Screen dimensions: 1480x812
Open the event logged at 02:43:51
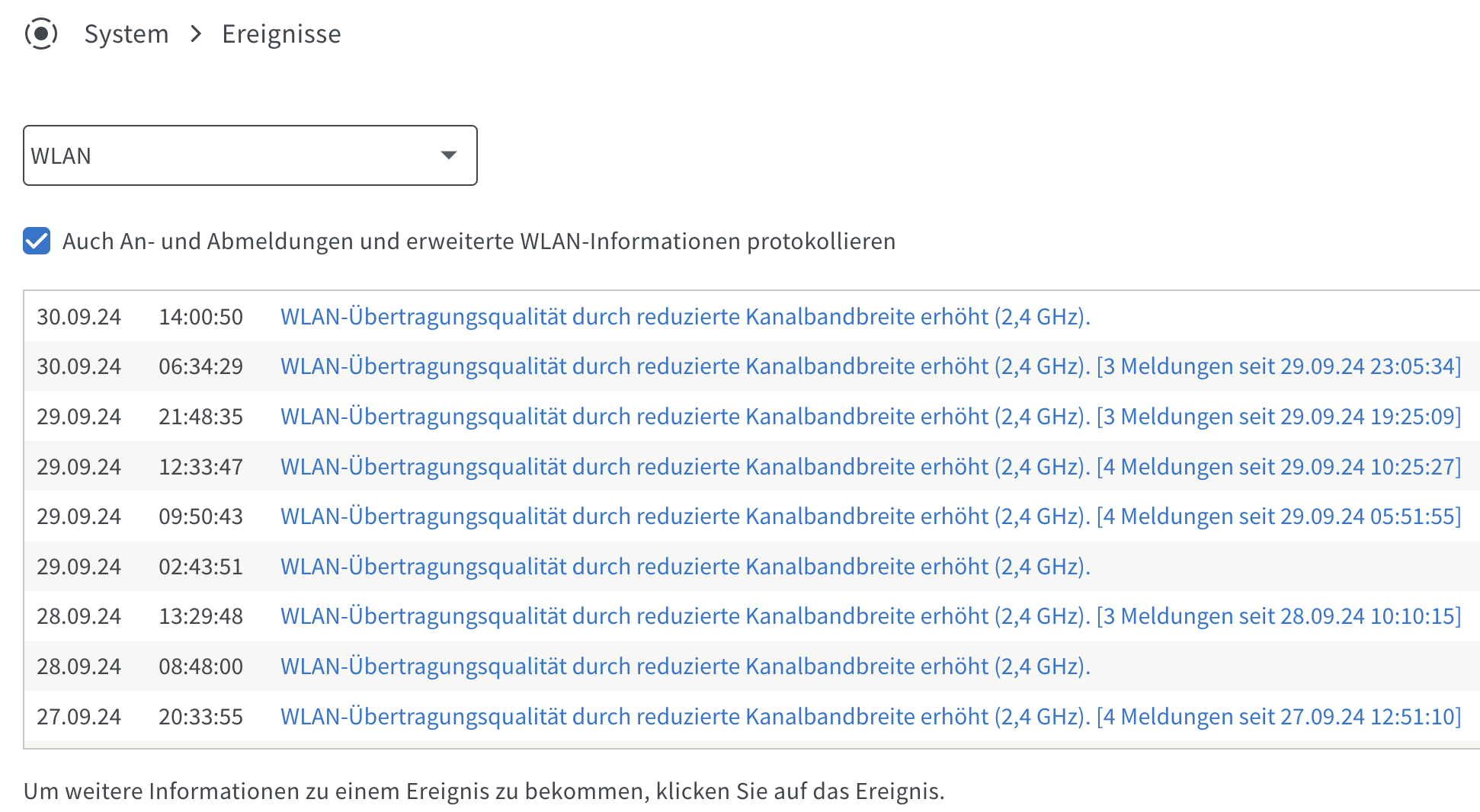coord(685,567)
